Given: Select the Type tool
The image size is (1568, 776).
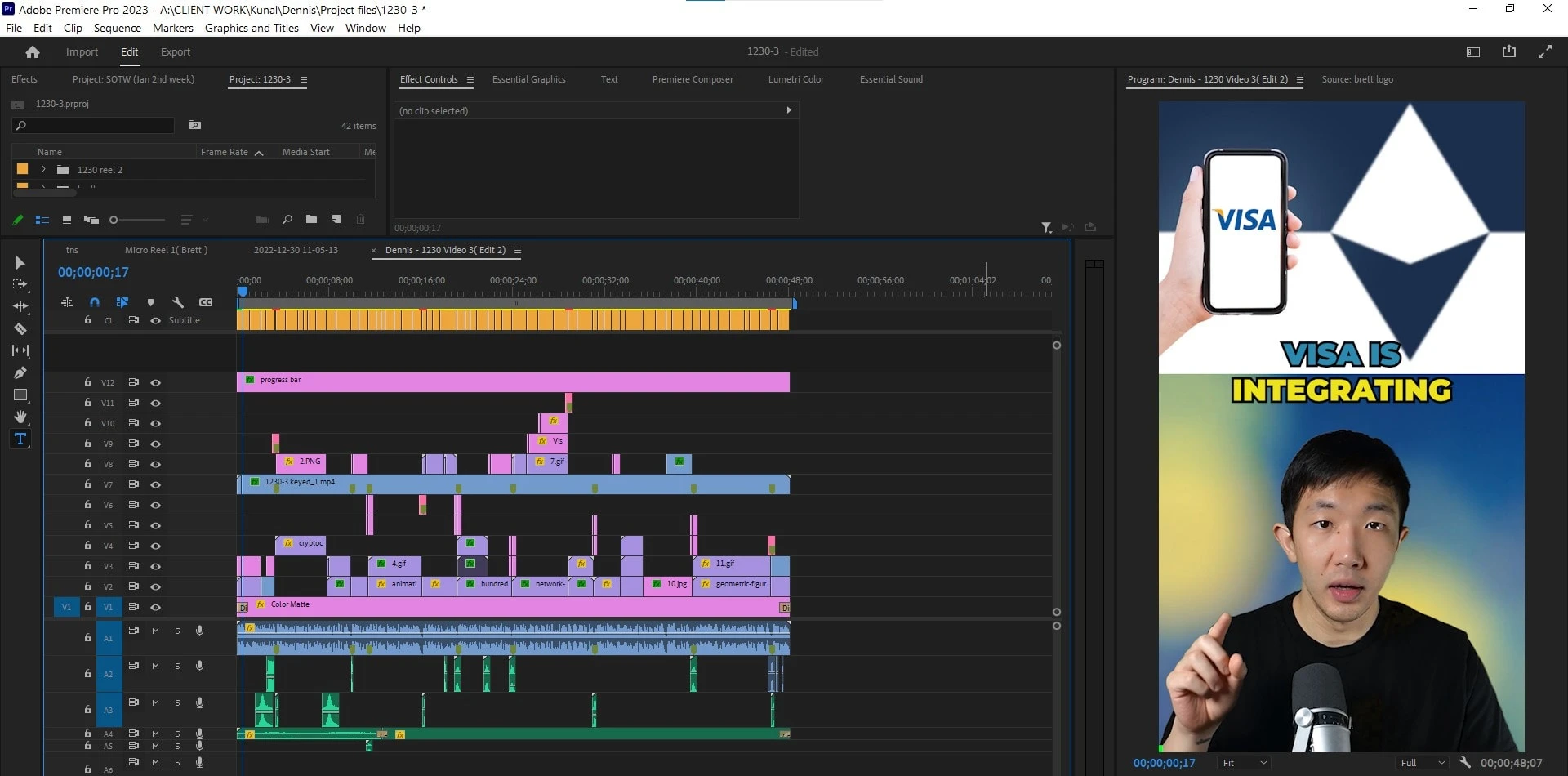Looking at the screenshot, I should click(20, 439).
